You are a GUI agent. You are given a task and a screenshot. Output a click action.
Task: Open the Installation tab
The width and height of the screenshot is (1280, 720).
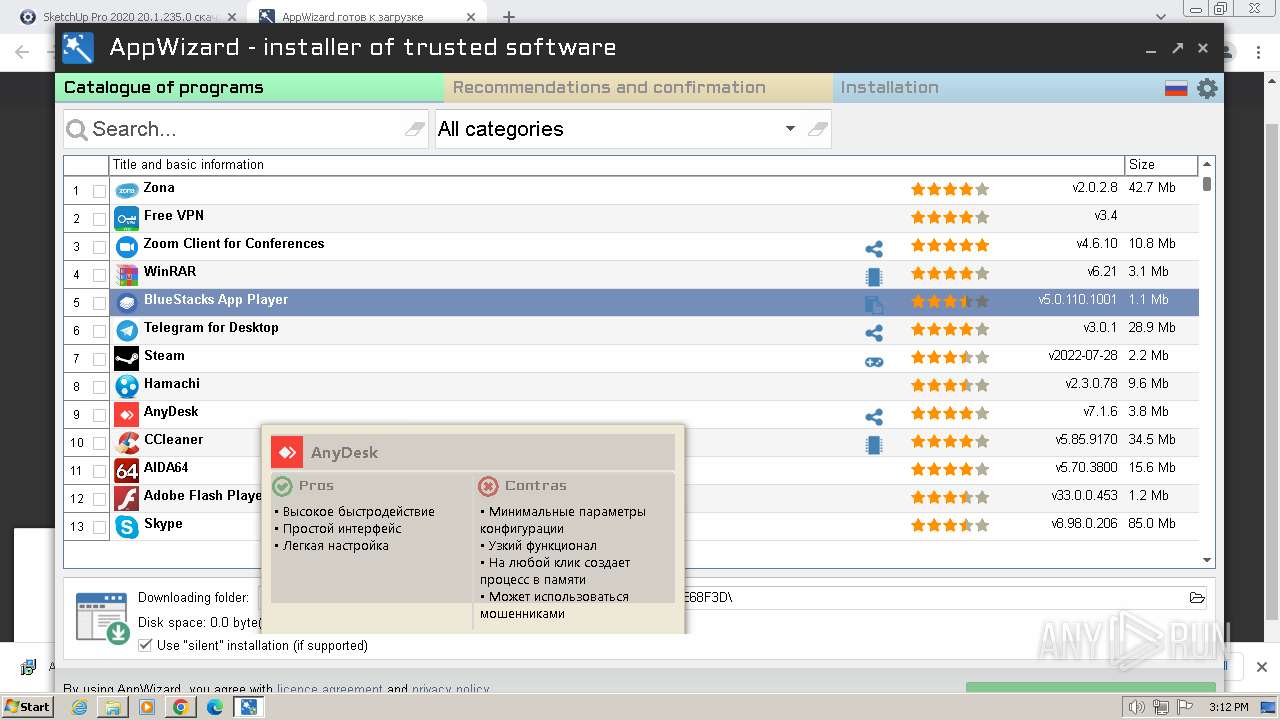996,88
